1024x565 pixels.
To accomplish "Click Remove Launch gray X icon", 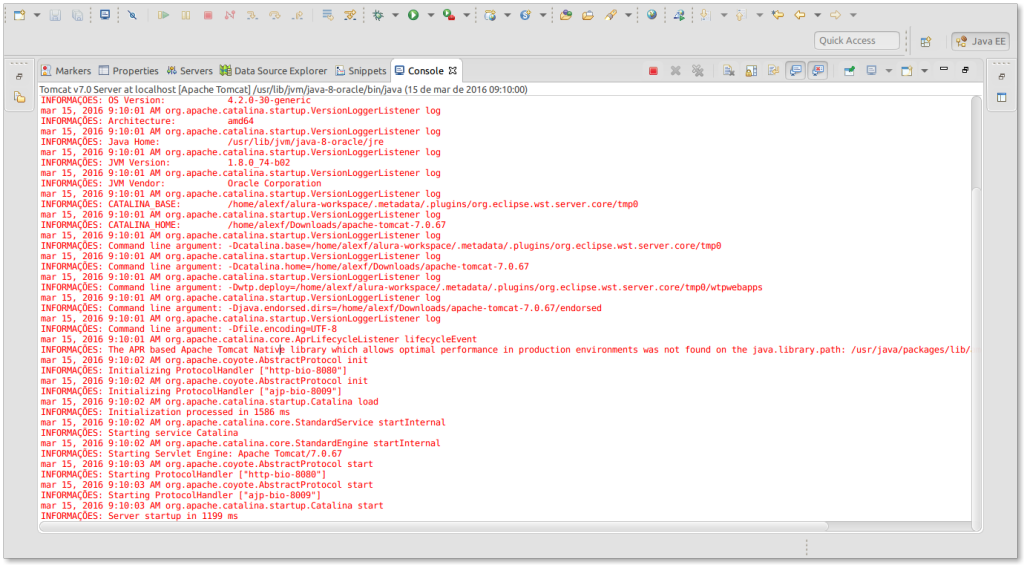I will [675, 71].
